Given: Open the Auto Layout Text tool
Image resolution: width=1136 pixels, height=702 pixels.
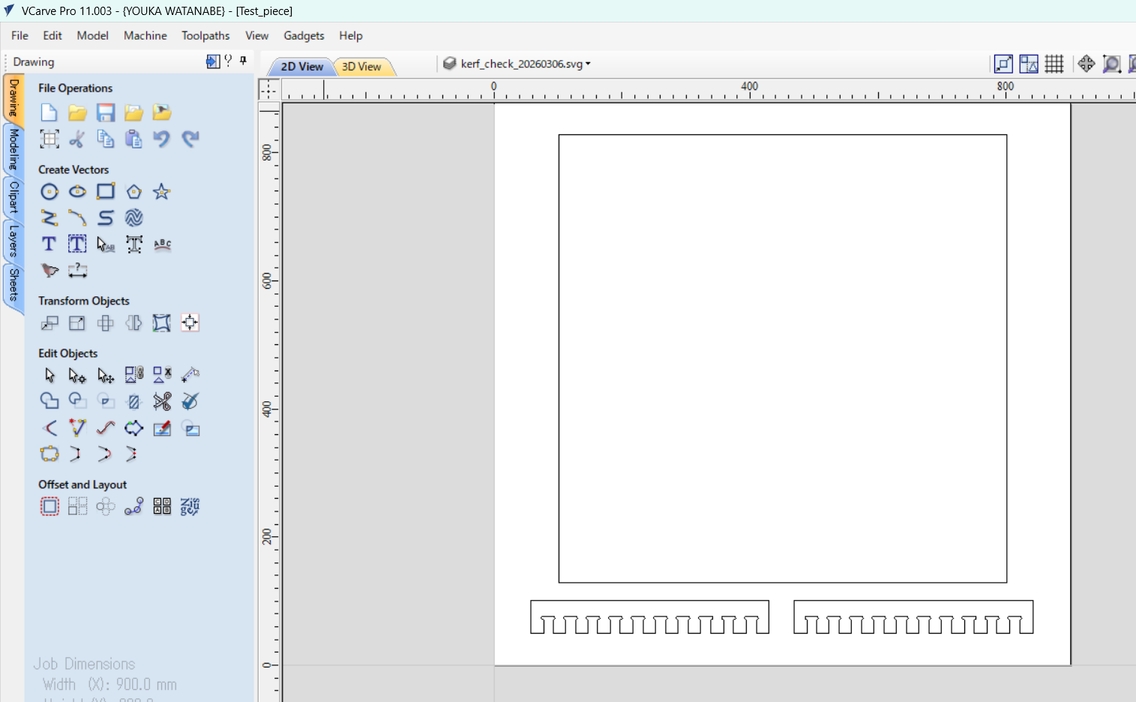Looking at the screenshot, I should pyautogui.click(x=78, y=244).
